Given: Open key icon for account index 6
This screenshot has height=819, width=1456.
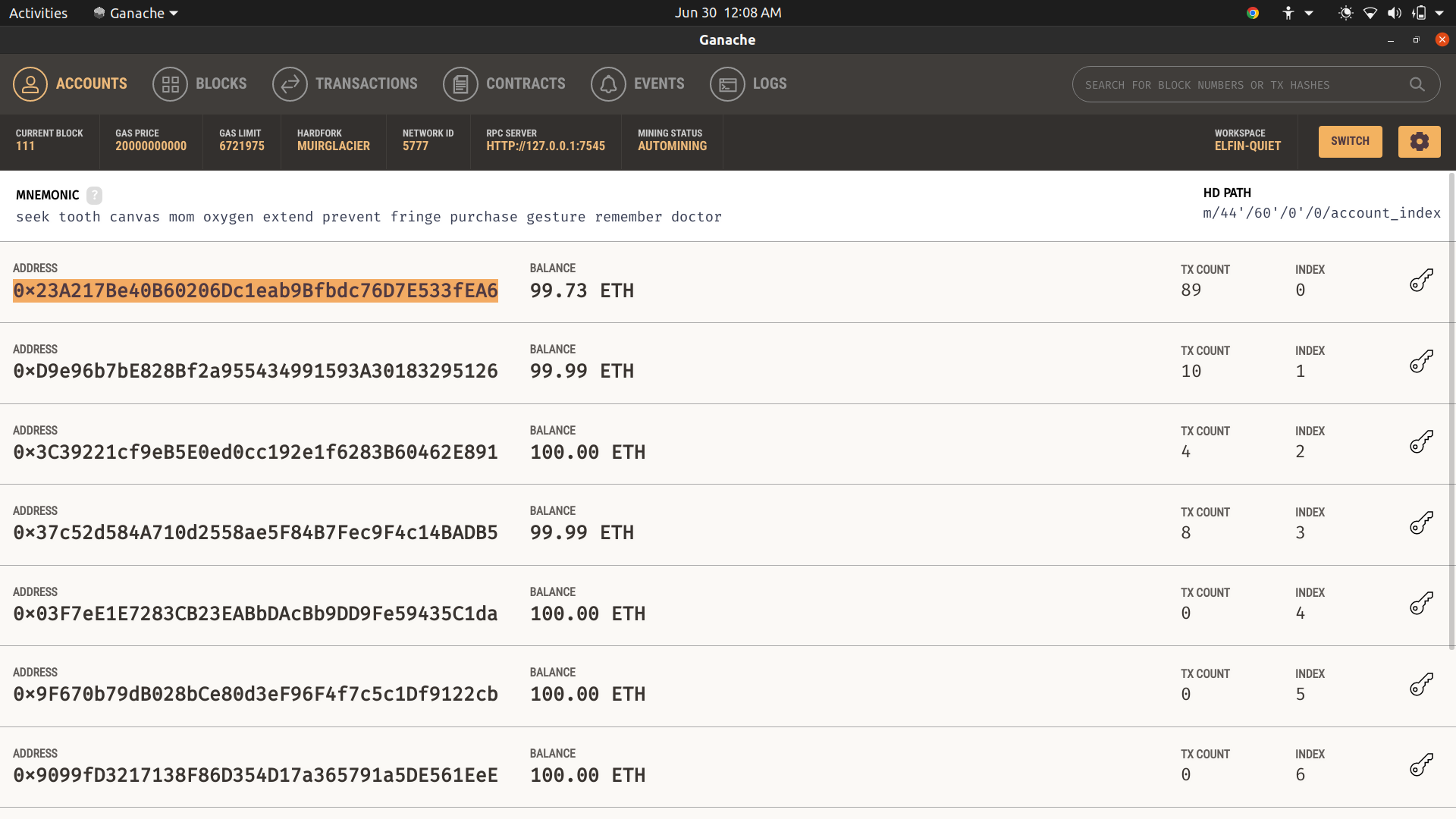Looking at the screenshot, I should coord(1421,765).
